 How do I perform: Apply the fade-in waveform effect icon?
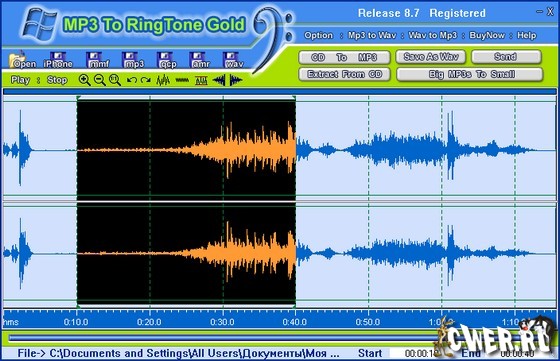coord(219,80)
